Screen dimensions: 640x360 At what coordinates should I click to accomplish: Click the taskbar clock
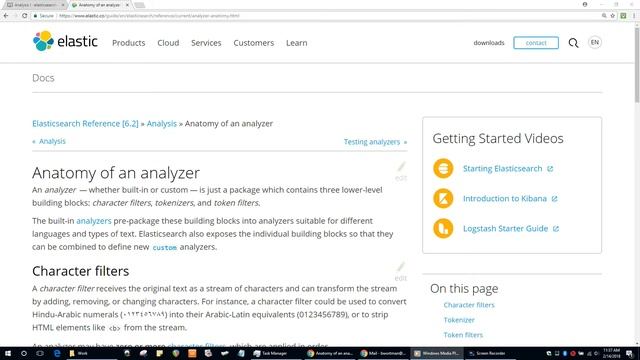tap(611, 353)
